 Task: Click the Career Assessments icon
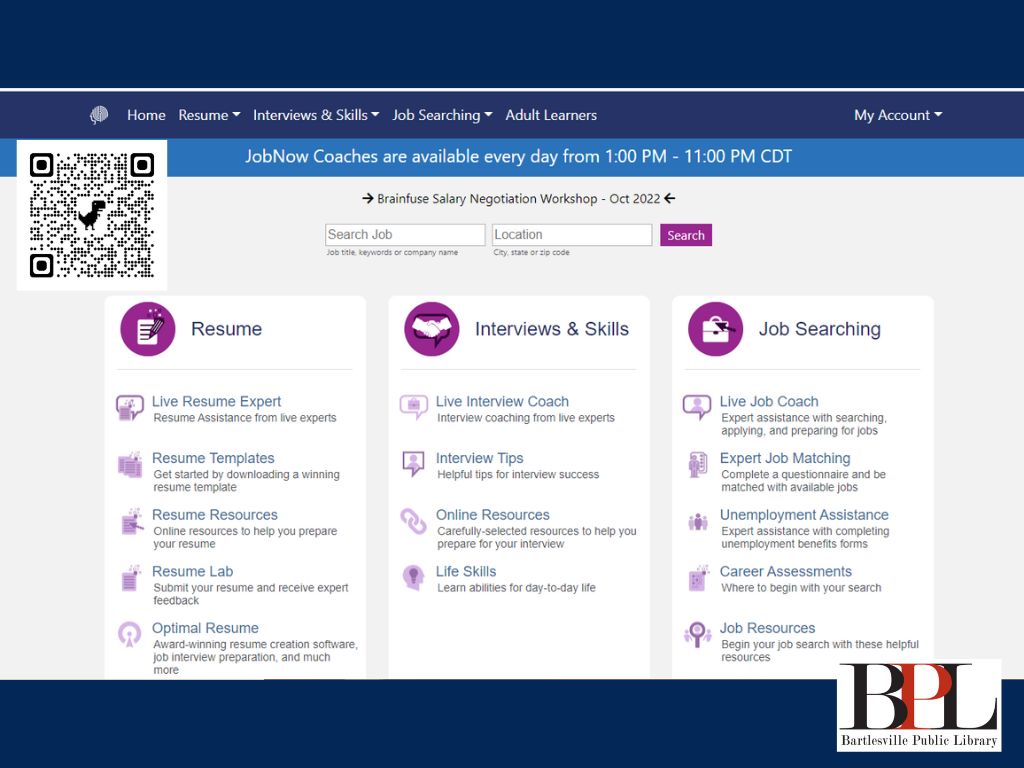tap(698, 578)
